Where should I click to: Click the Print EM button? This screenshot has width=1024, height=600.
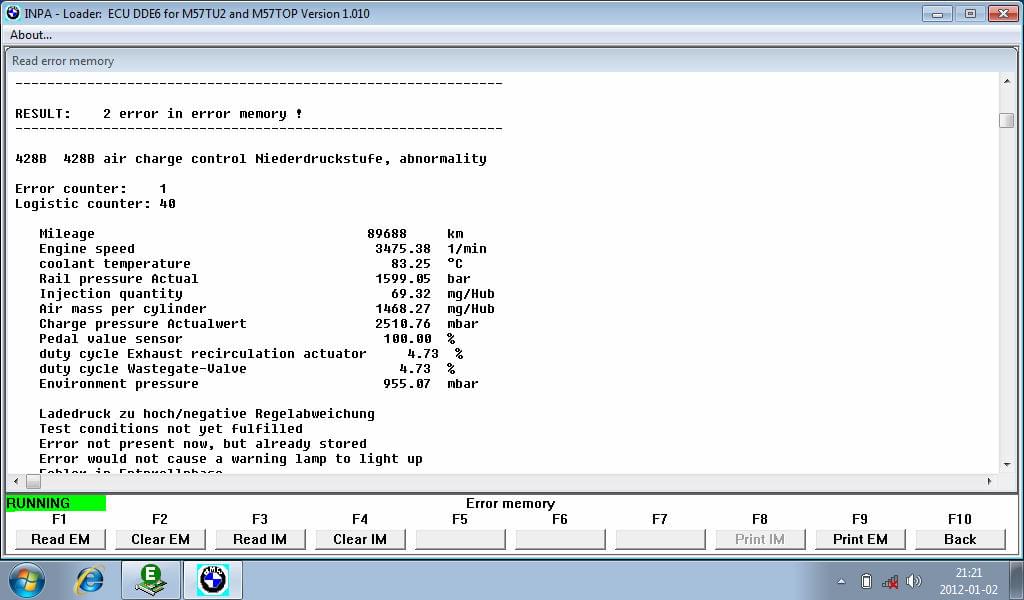coord(860,539)
